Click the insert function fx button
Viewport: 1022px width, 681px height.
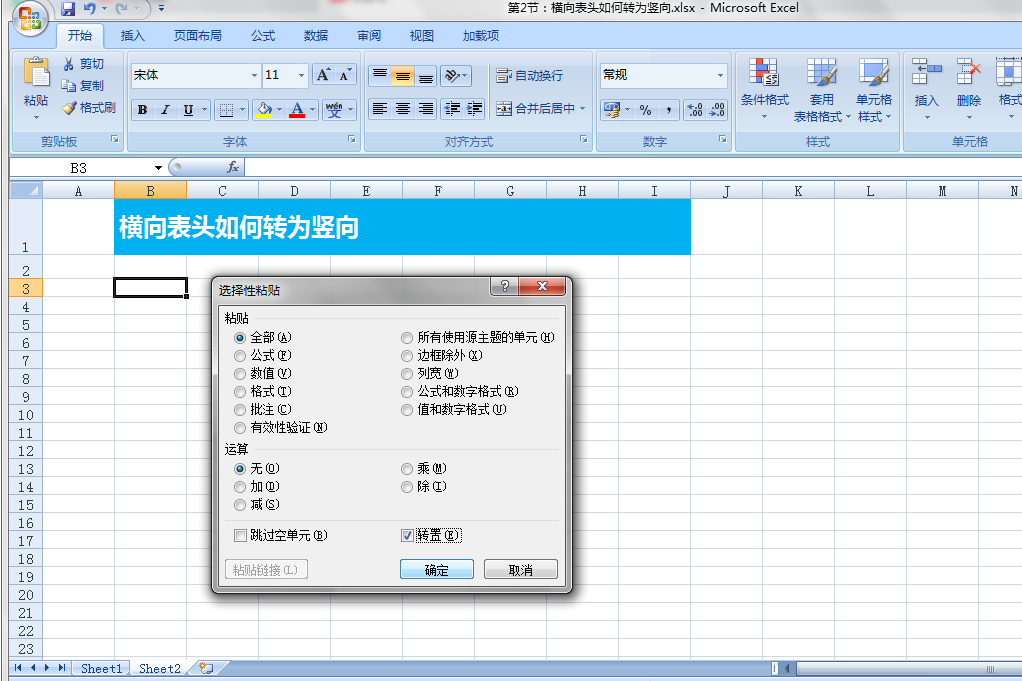pyautogui.click(x=233, y=167)
